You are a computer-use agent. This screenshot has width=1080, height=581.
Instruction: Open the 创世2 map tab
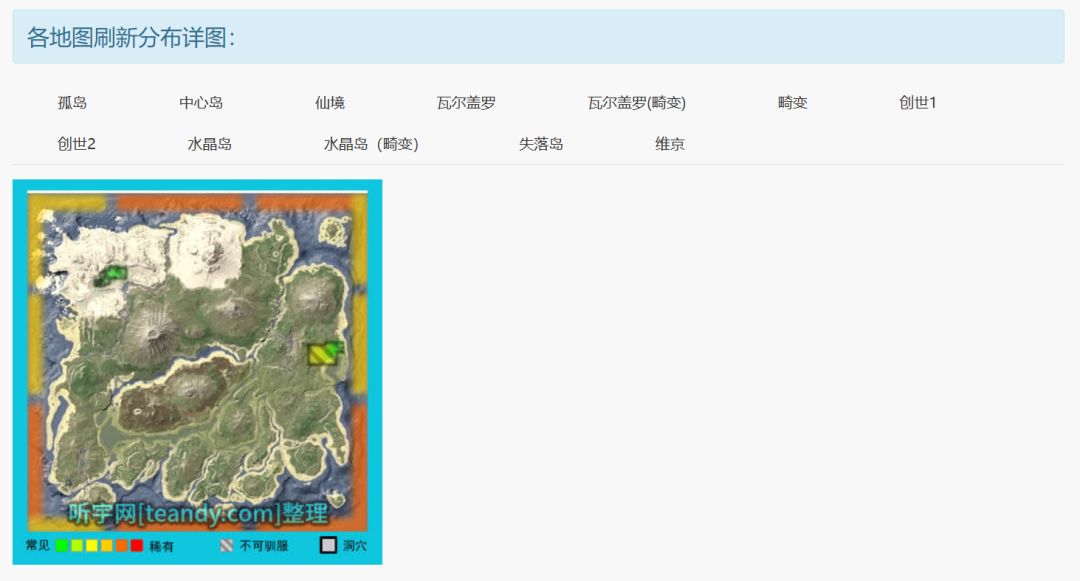(x=76, y=144)
